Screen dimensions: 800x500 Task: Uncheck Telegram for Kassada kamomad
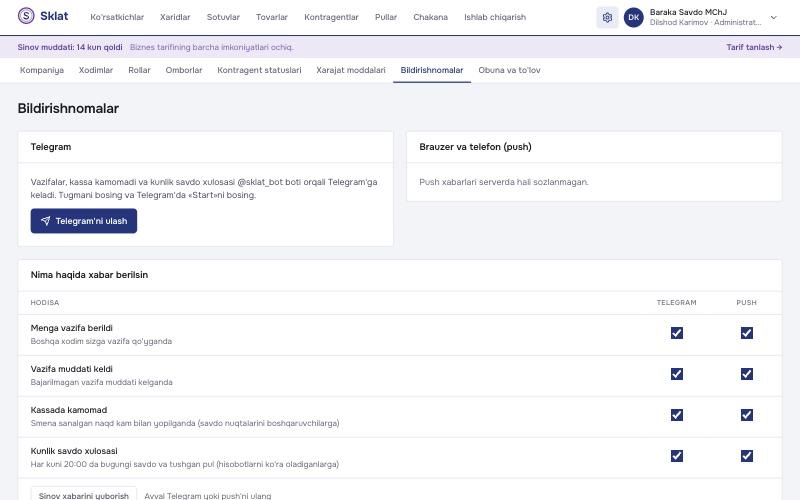(x=677, y=415)
